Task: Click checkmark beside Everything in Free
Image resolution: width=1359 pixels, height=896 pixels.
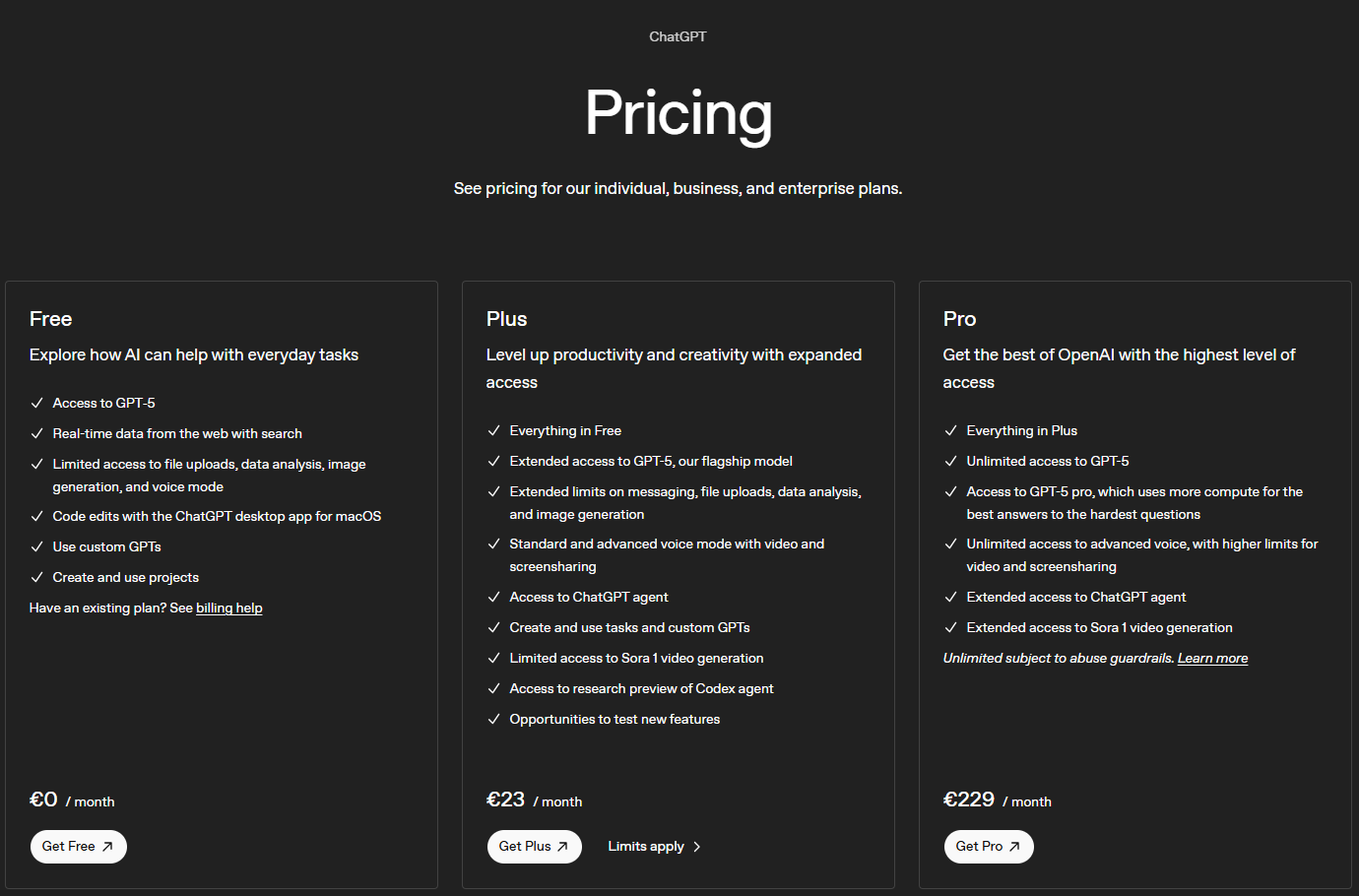Action: (x=494, y=431)
